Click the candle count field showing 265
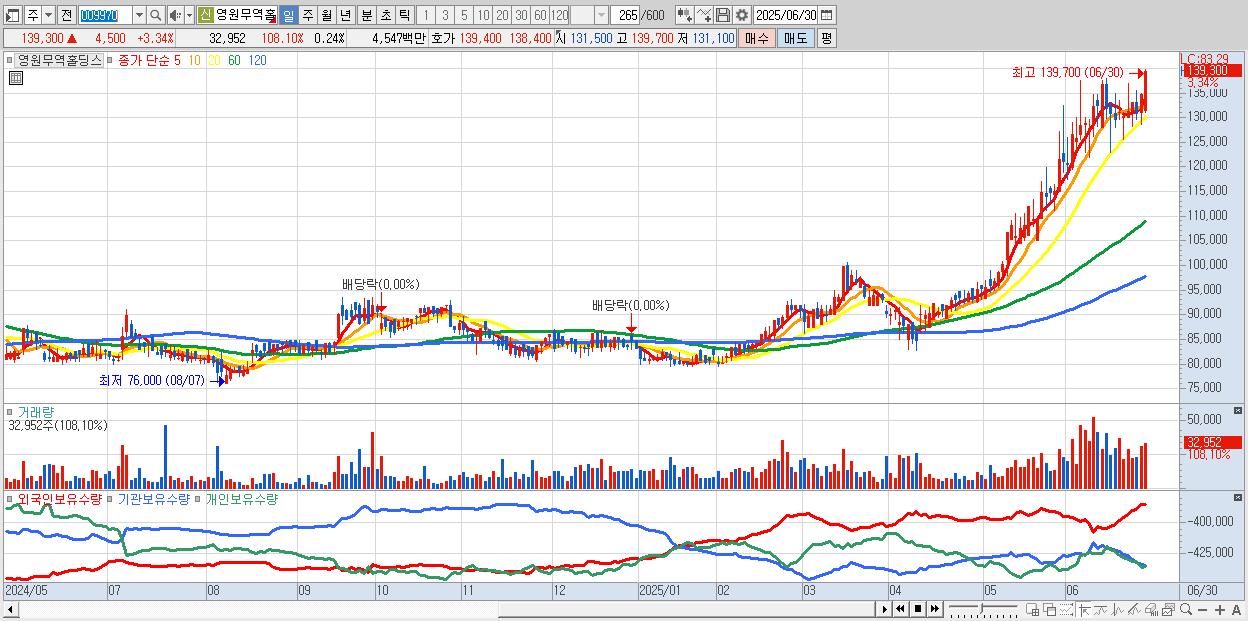Screen dimensions: 1248x621 pos(626,15)
